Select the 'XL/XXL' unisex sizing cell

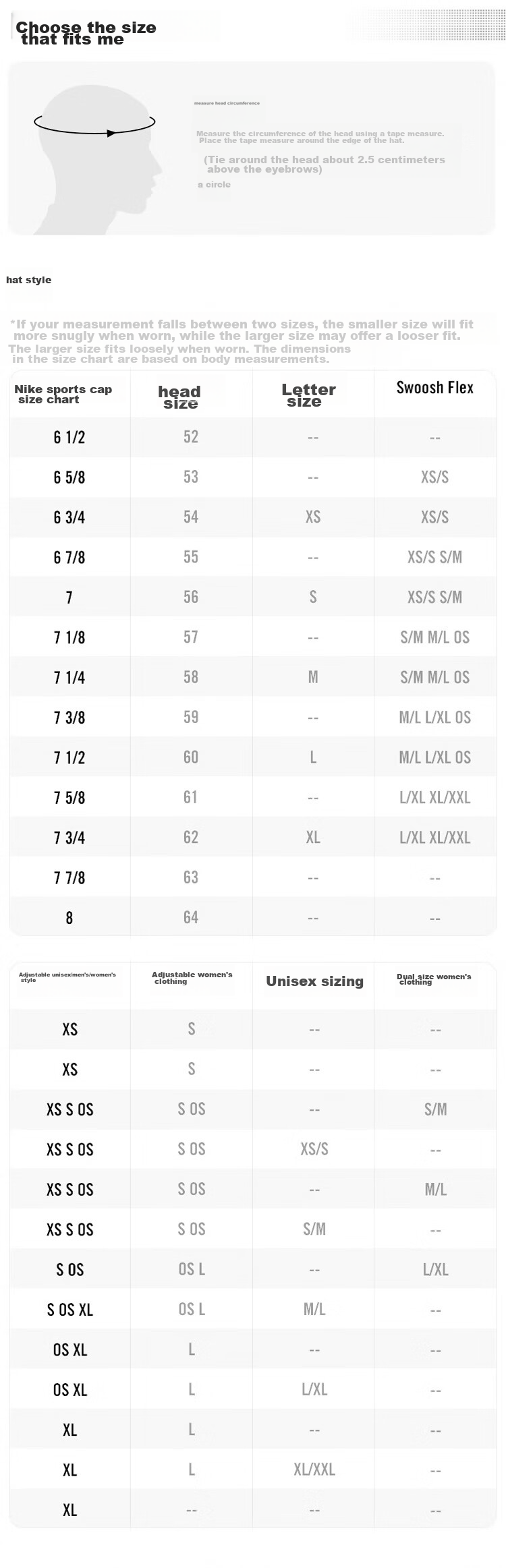[314, 1470]
